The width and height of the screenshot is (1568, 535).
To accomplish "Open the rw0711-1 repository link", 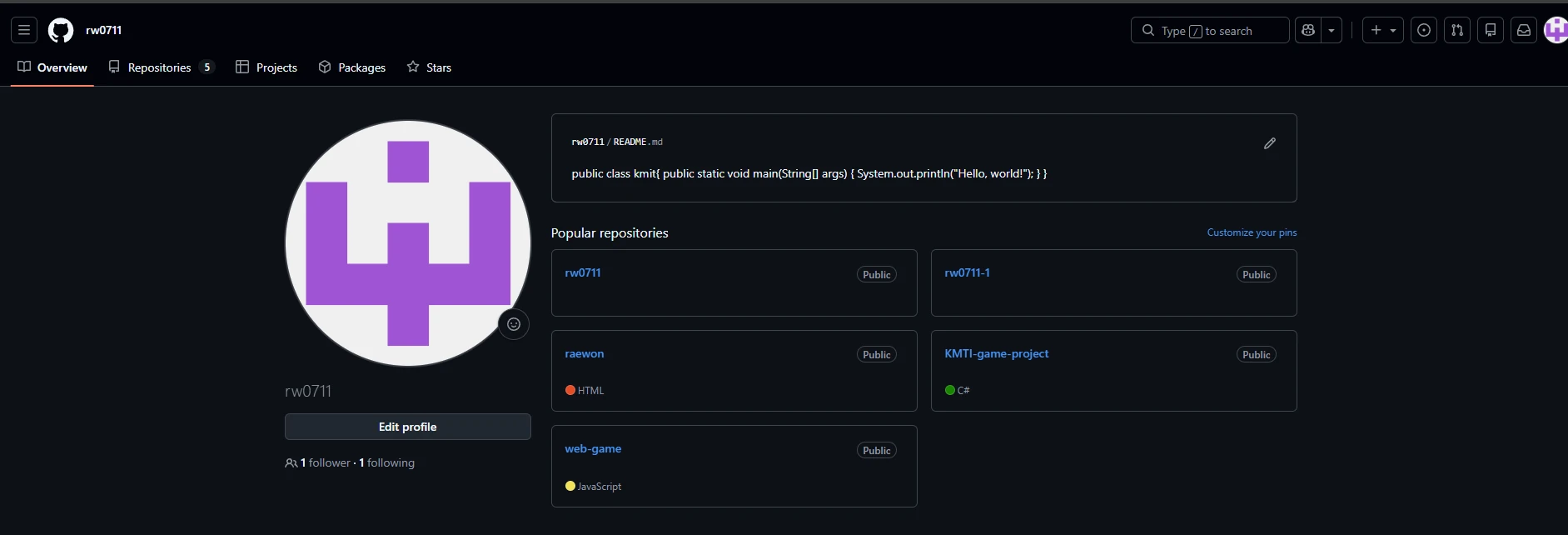I will coord(967,273).
